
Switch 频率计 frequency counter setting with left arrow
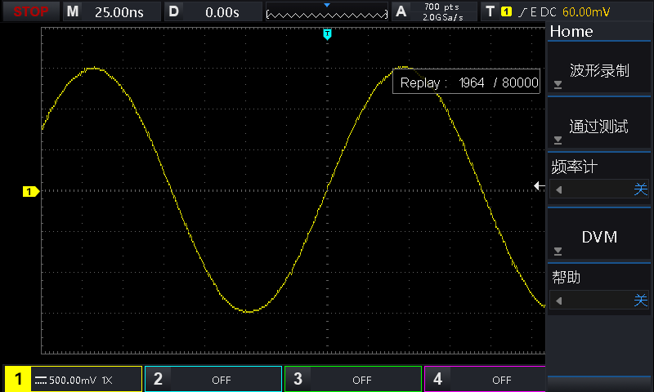click(x=559, y=190)
